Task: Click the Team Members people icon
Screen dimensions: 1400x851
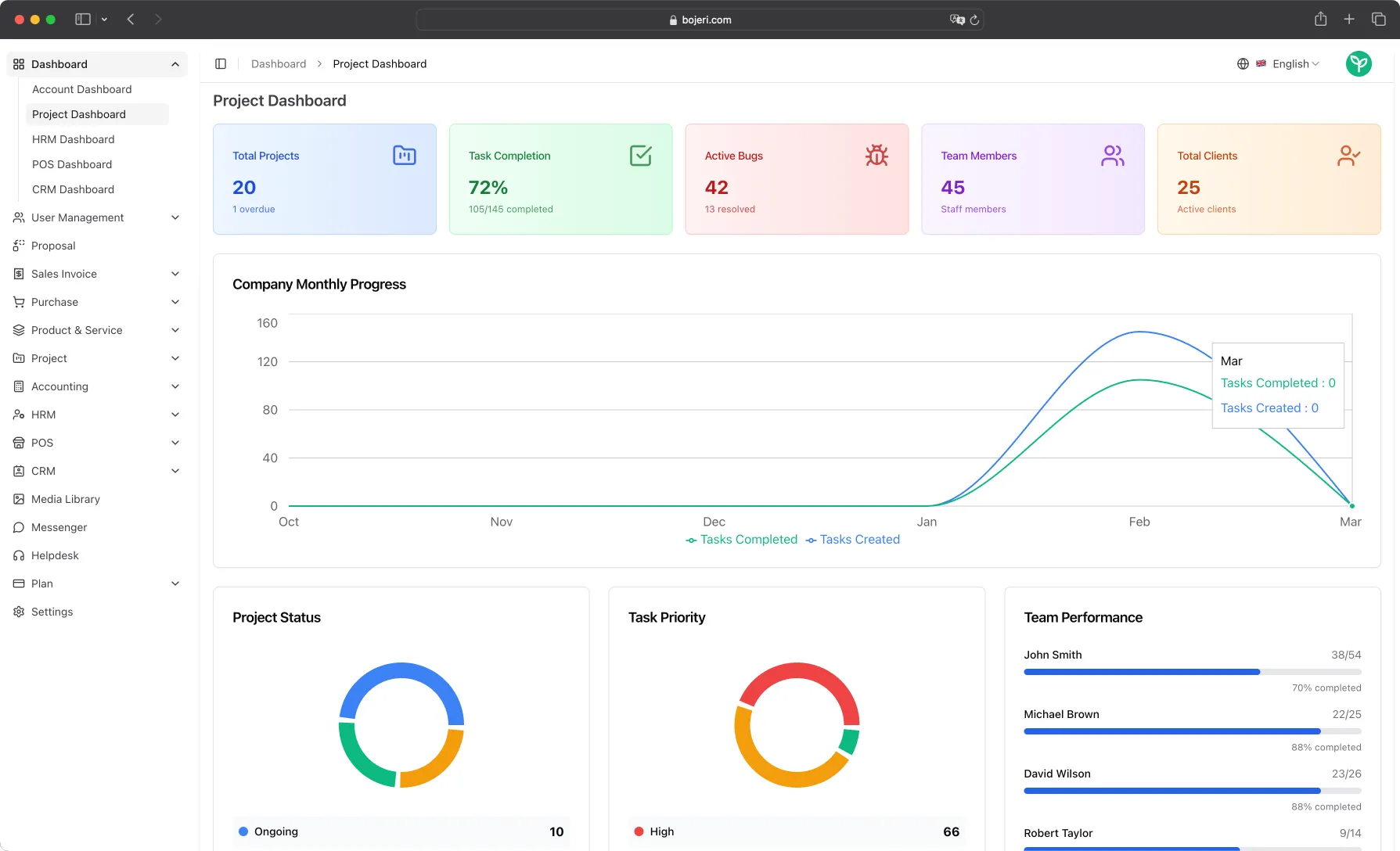Action: (x=1113, y=155)
